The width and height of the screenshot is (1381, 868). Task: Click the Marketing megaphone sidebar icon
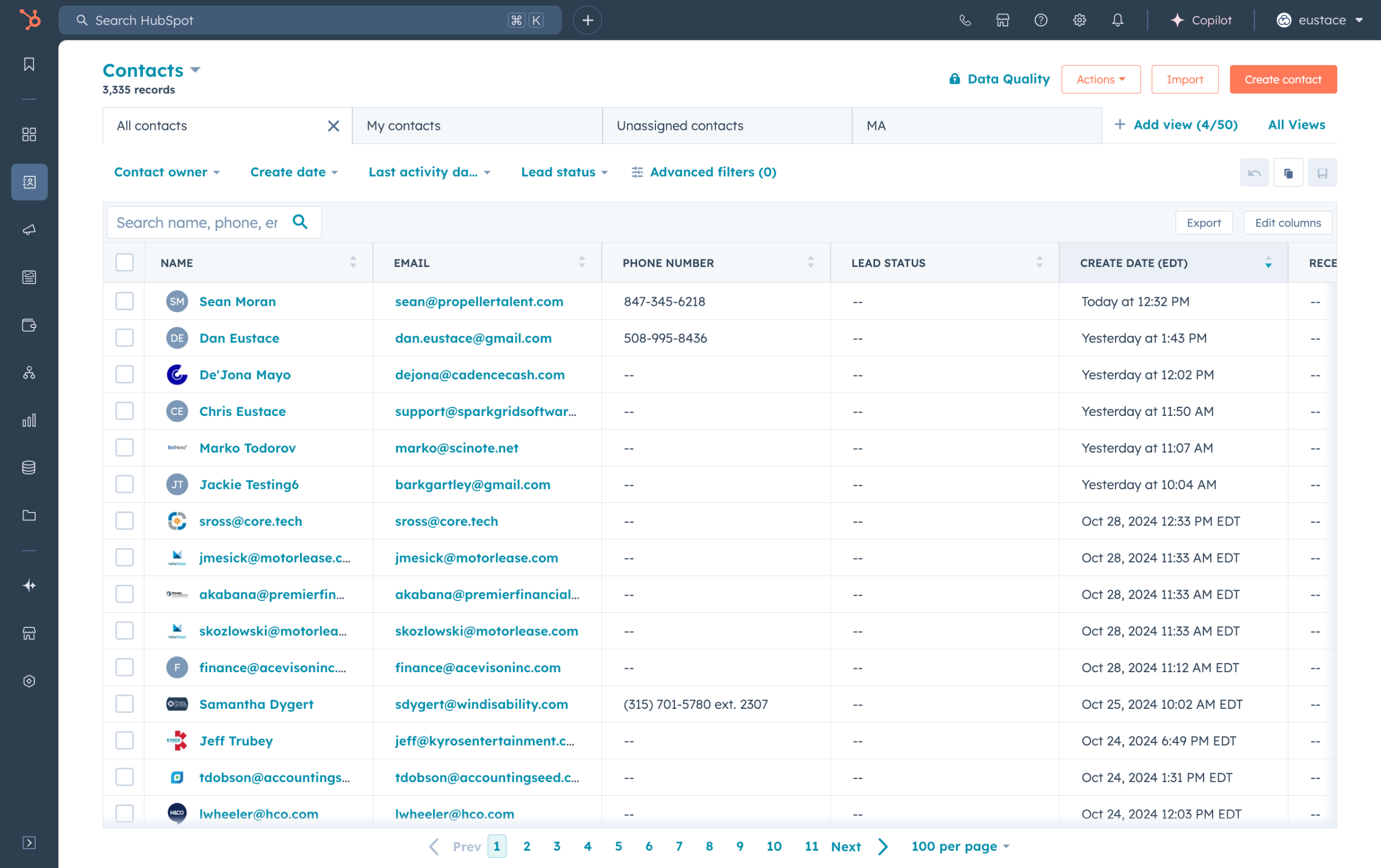pos(29,229)
